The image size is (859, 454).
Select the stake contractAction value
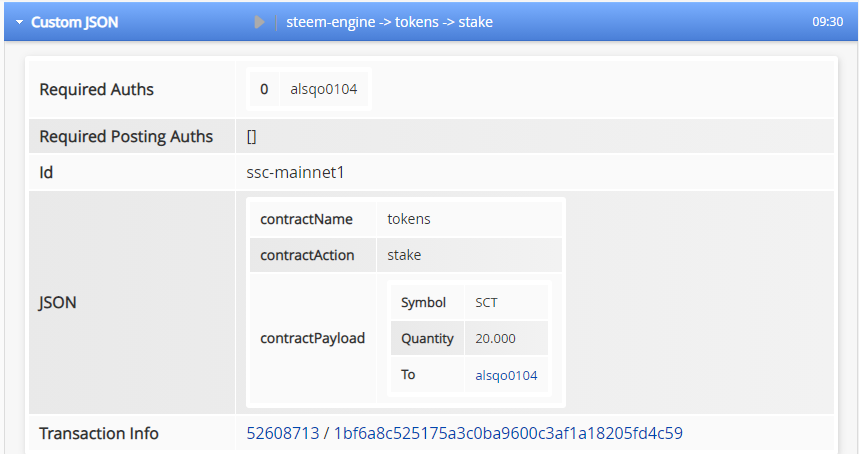pyautogui.click(x=404, y=255)
